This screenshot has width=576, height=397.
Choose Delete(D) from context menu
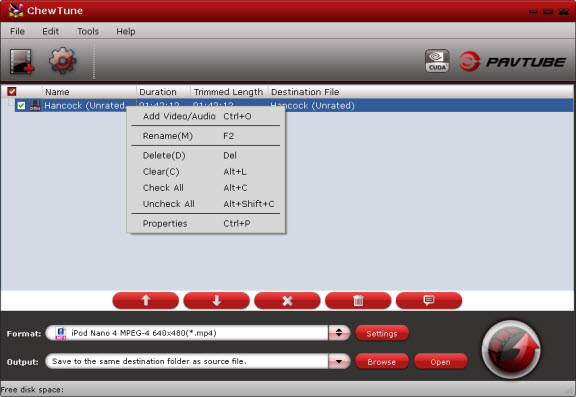[206, 156]
